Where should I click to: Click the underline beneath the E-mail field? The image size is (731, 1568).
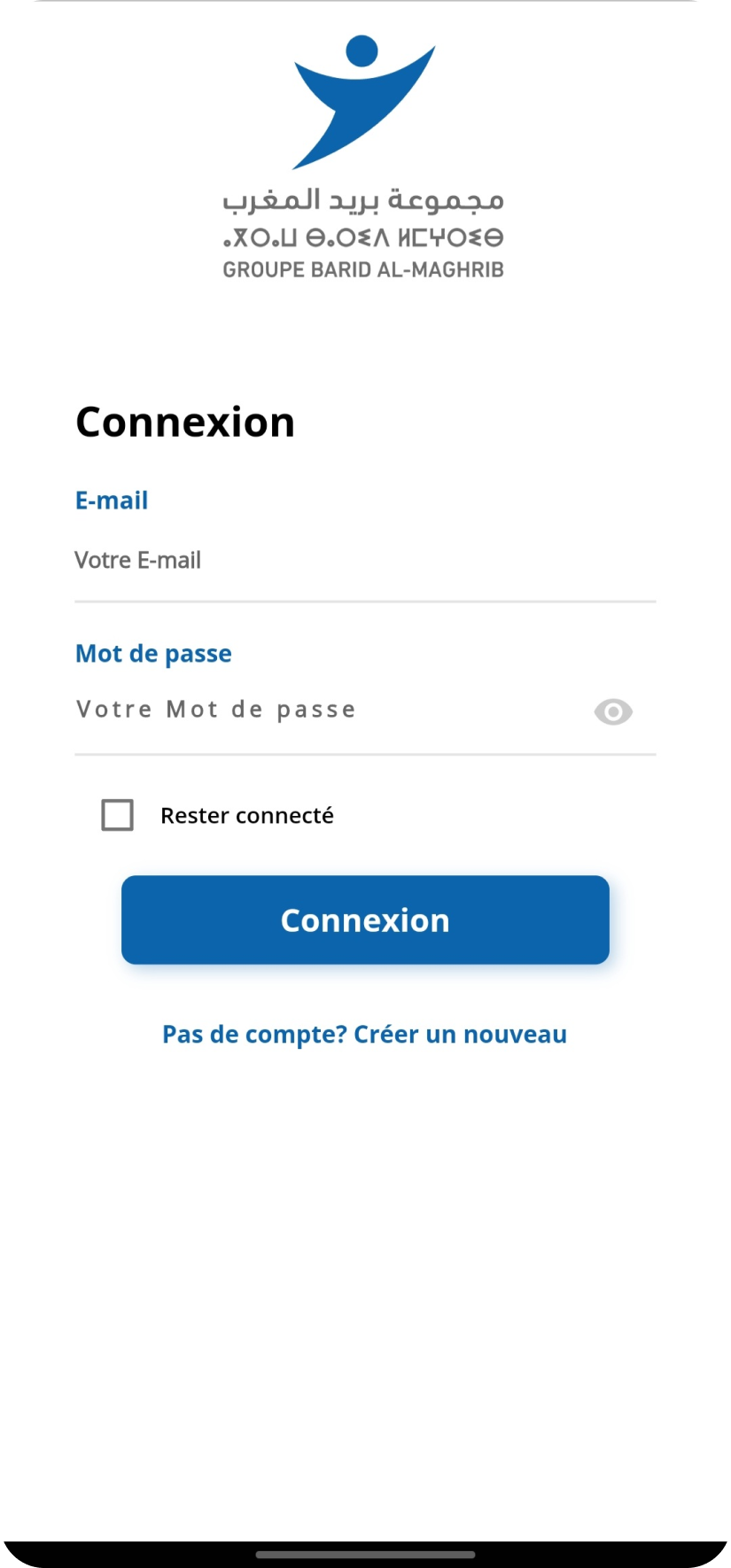tap(365, 602)
